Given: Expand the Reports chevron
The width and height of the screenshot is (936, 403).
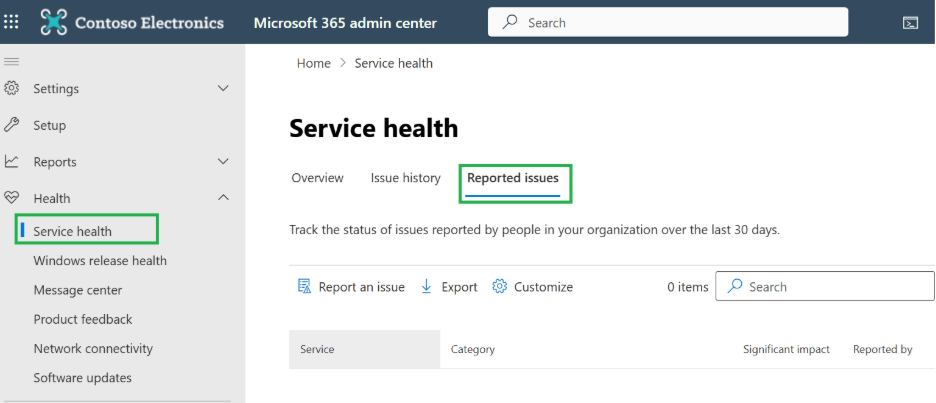Looking at the screenshot, I should tap(223, 161).
